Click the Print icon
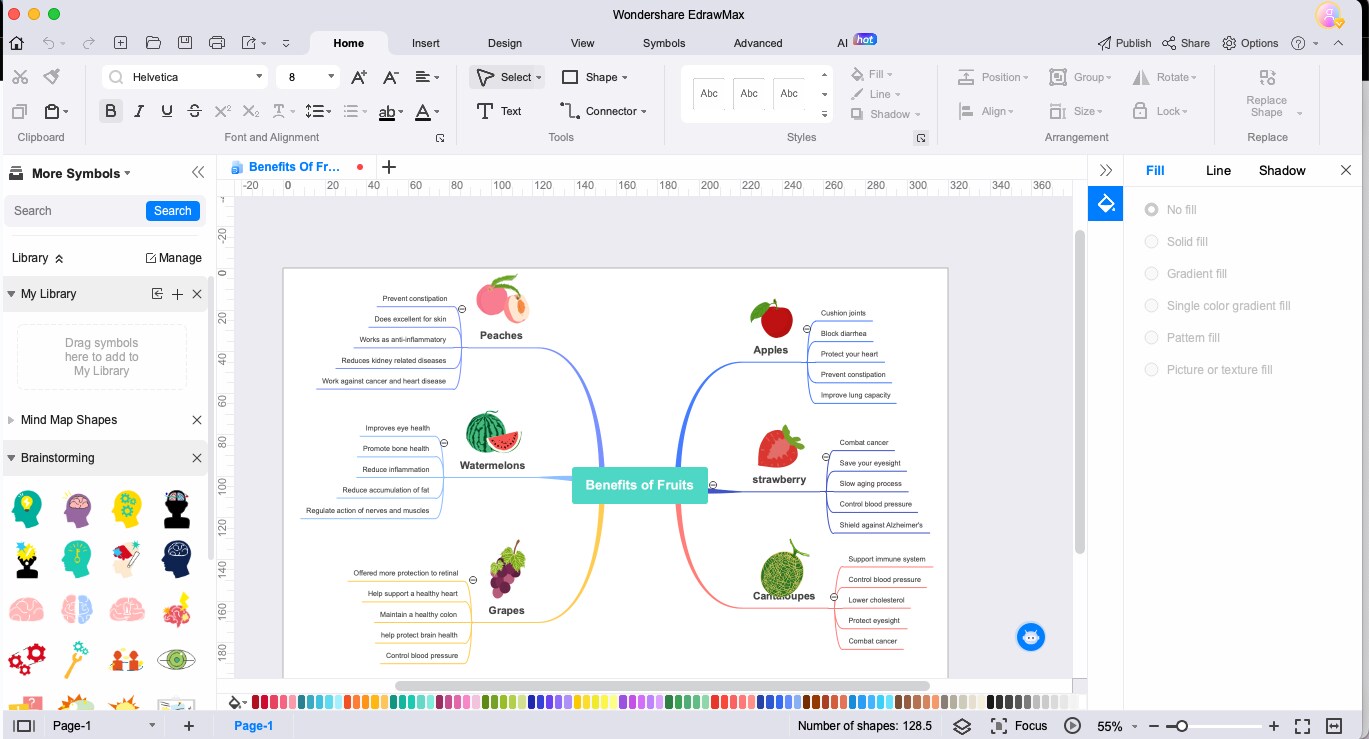The height and width of the screenshot is (739, 1369). pyautogui.click(x=217, y=43)
